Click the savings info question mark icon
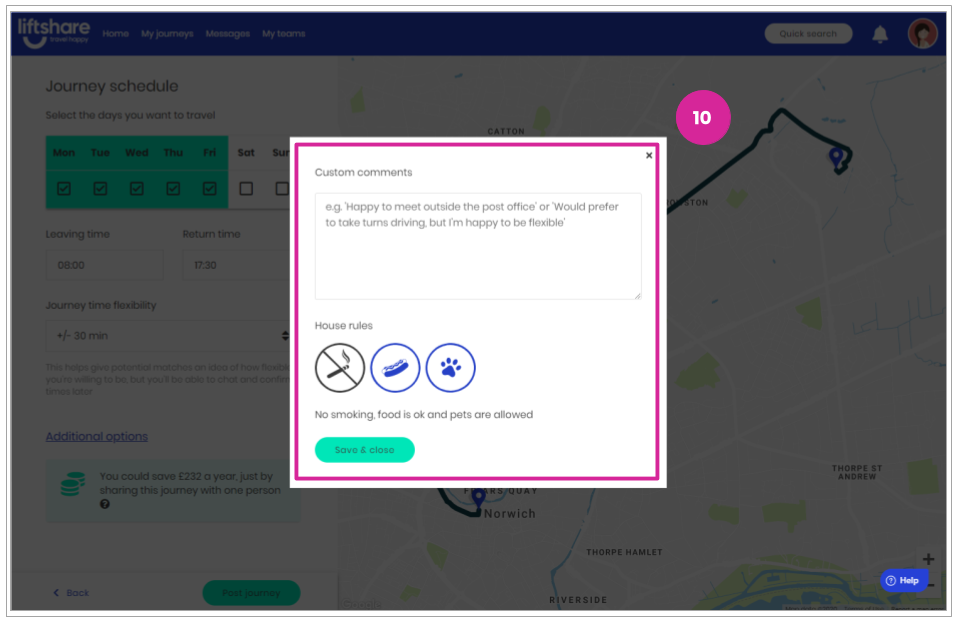 tap(105, 504)
